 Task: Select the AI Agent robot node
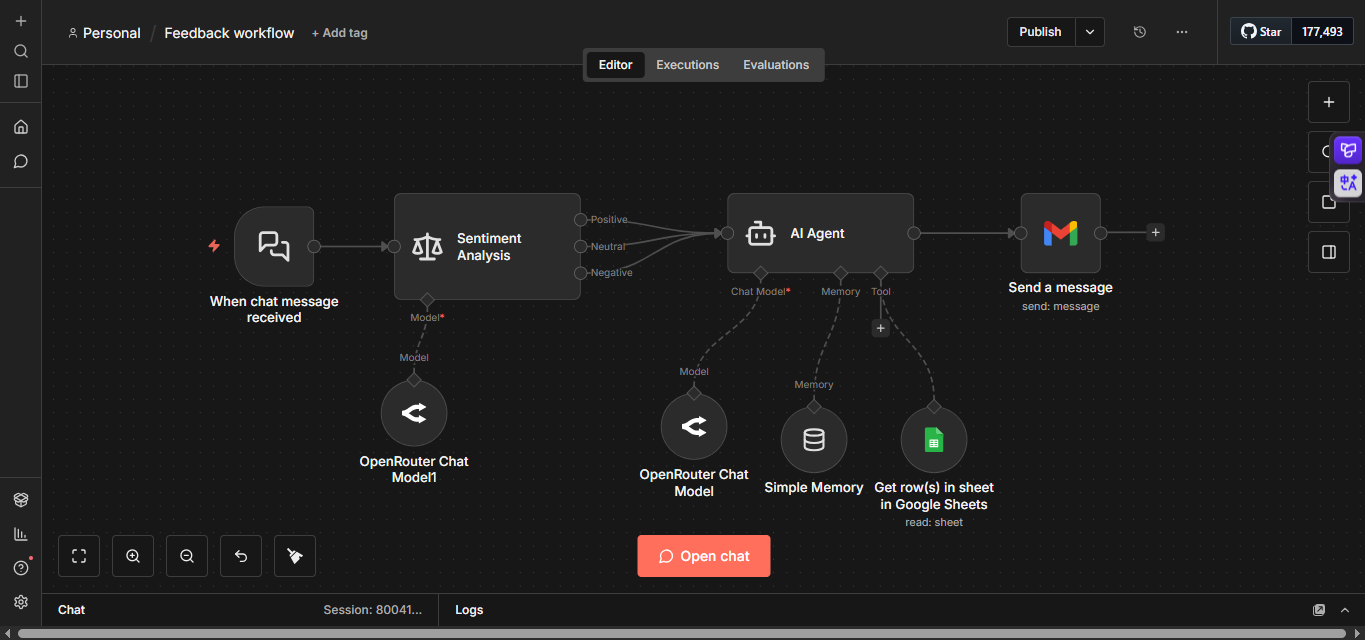coord(820,233)
